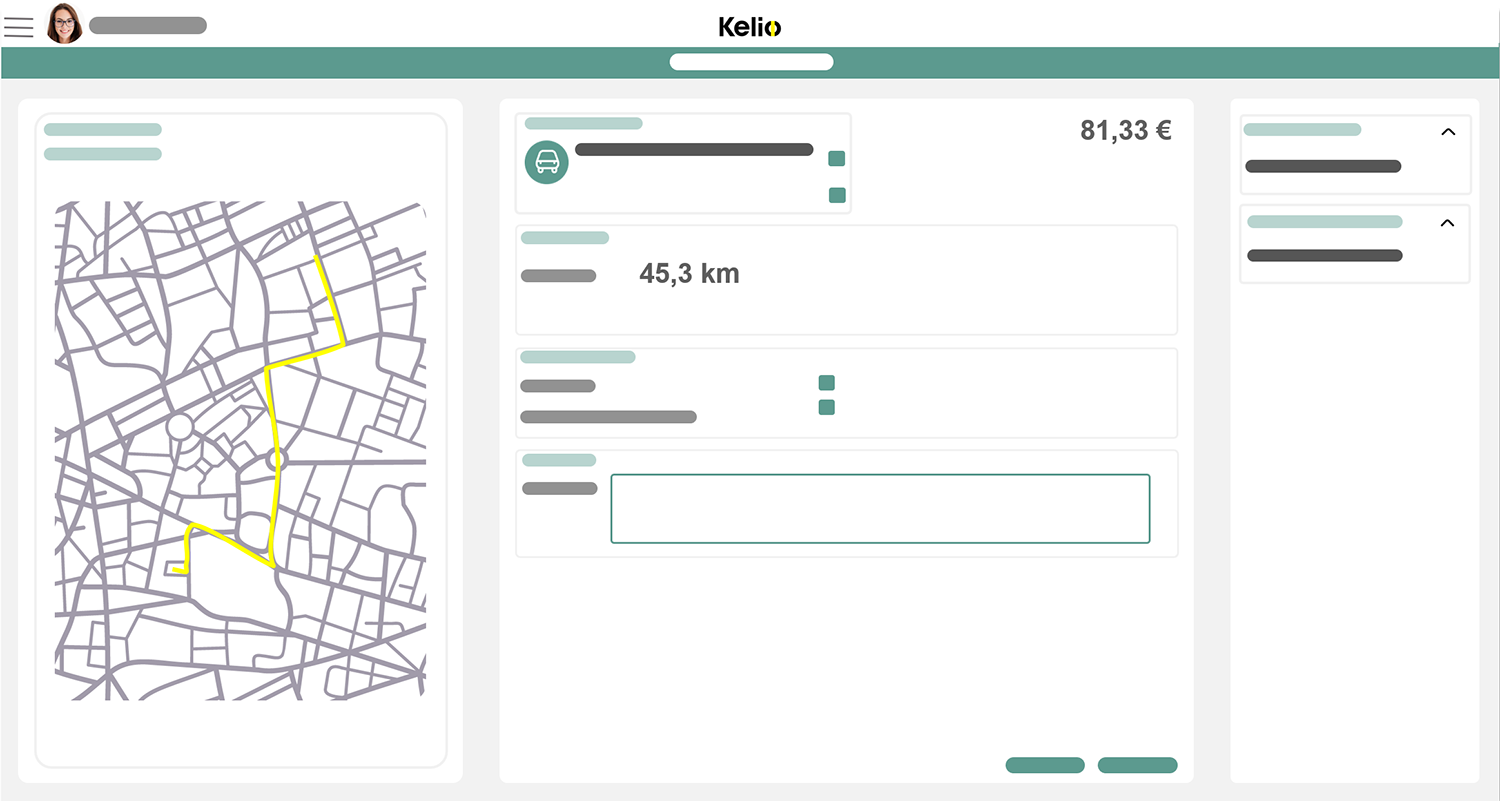Collapse the second right sidebar section

coord(1448,221)
